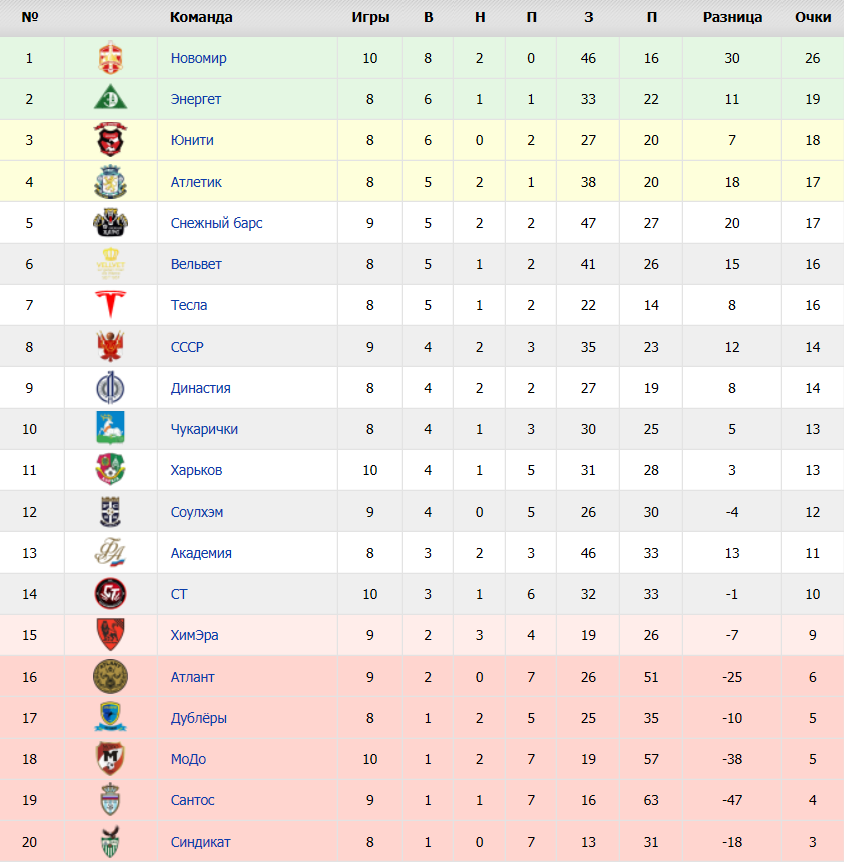The image size is (844, 862).
Task: Click the green triangle Энергет logo
Action: tap(111, 98)
